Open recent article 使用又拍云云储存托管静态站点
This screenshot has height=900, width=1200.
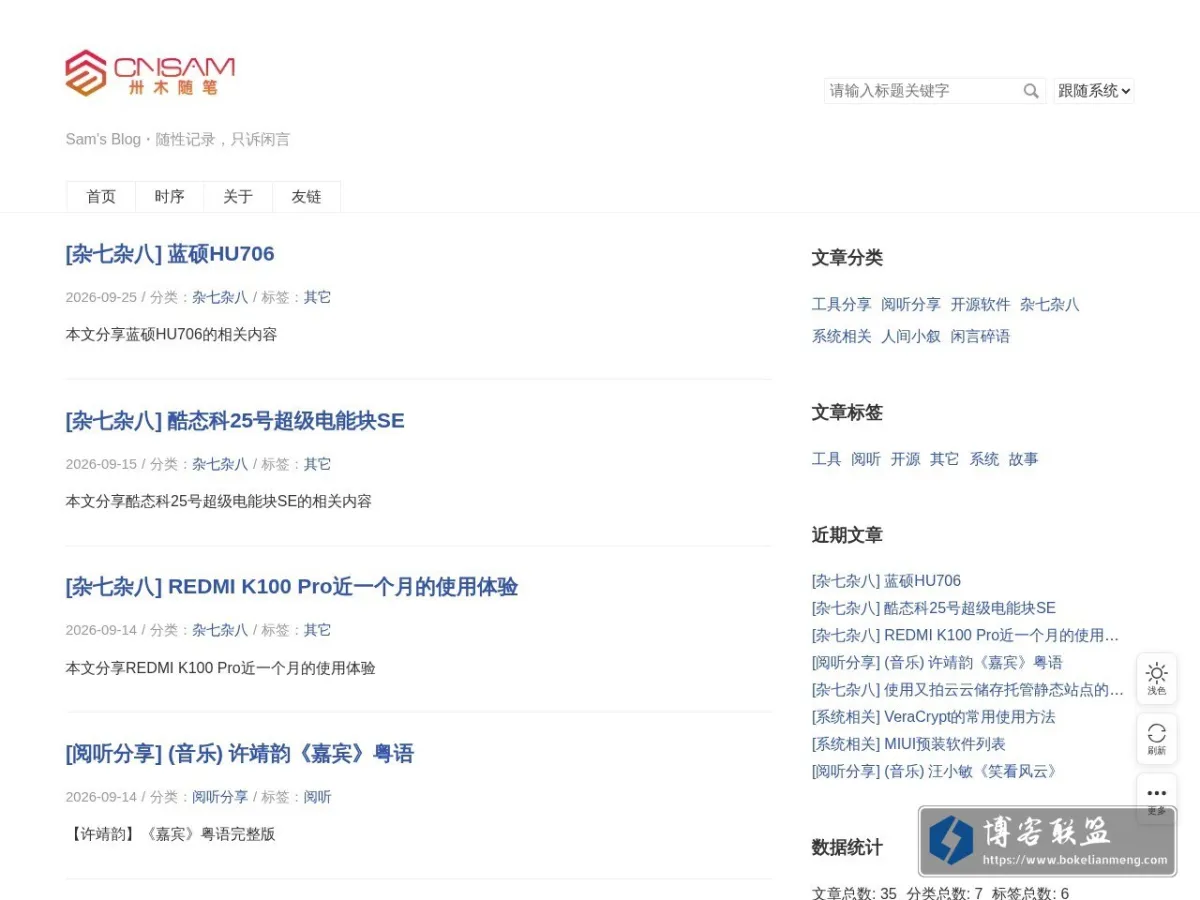pyautogui.click(x=967, y=690)
